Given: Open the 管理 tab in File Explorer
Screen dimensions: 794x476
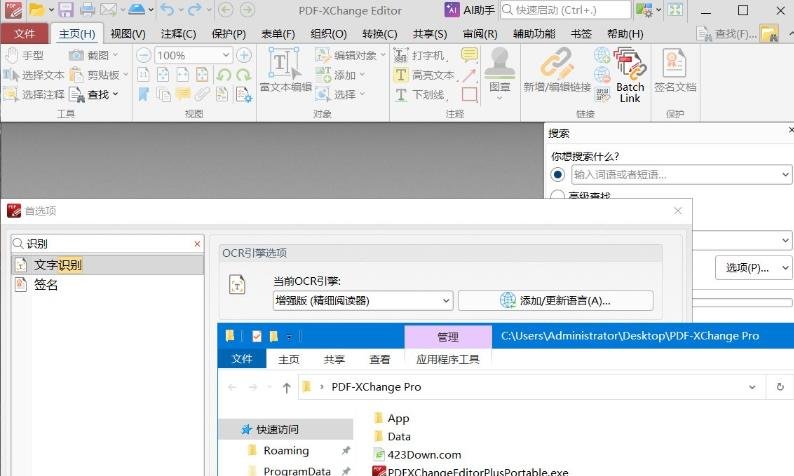Looking at the screenshot, I should pyautogui.click(x=448, y=336).
